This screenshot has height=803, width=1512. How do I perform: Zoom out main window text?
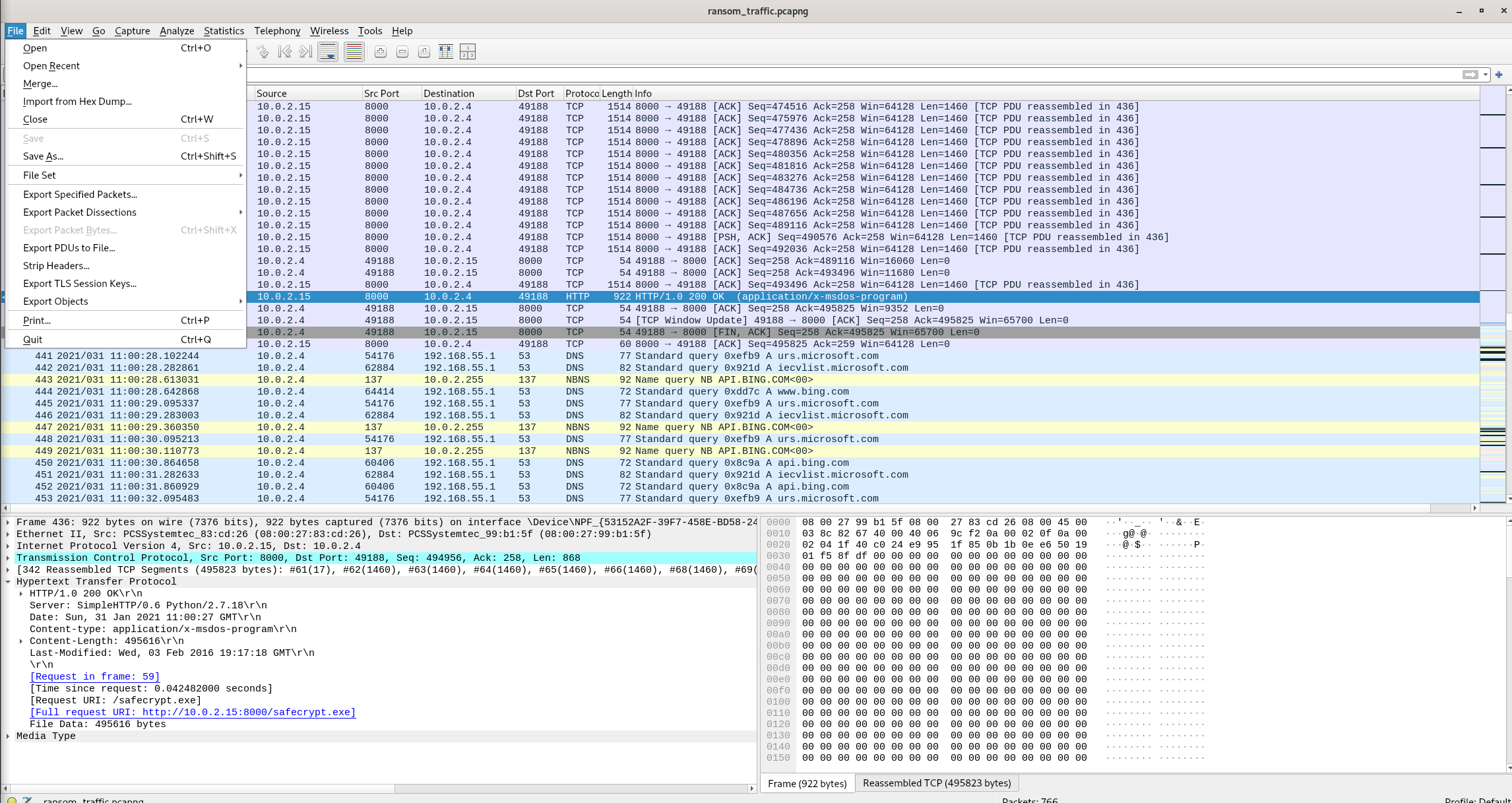tap(402, 51)
